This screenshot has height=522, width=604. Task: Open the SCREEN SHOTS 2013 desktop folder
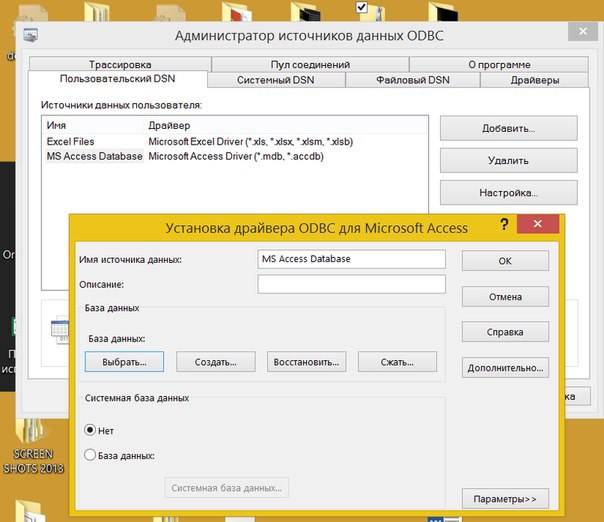[33, 447]
